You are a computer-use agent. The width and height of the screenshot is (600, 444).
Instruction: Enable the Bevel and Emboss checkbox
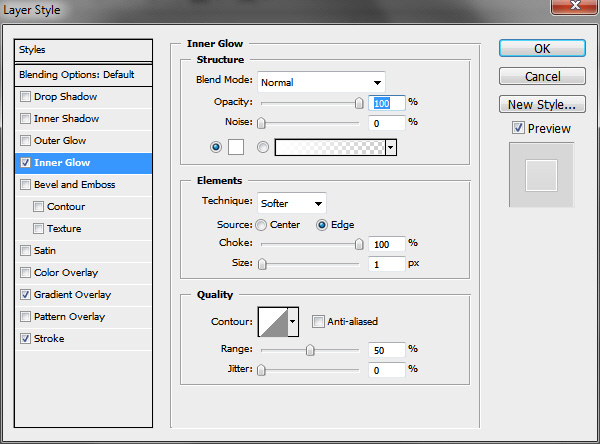pyautogui.click(x=25, y=184)
